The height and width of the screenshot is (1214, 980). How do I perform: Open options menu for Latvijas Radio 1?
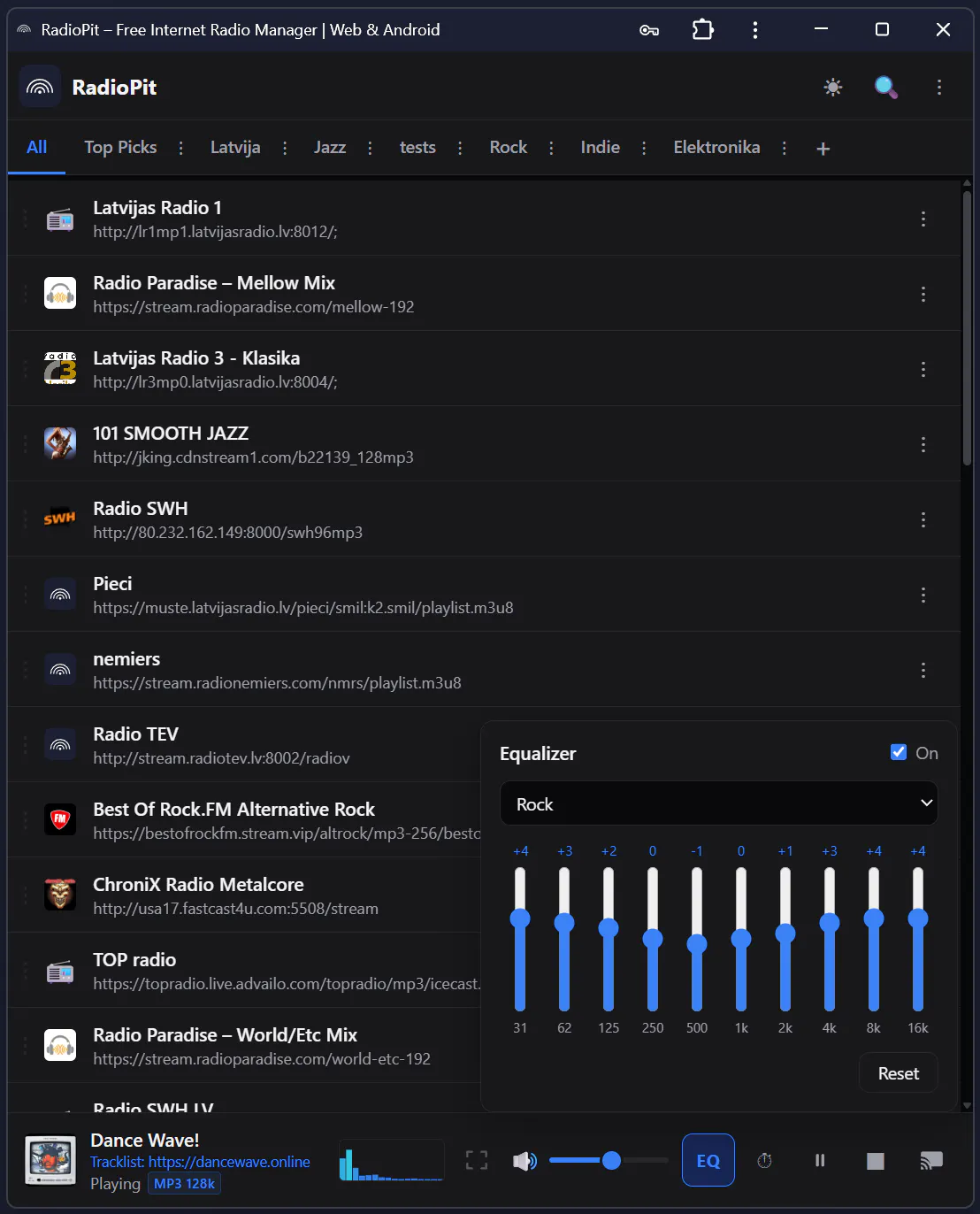tap(923, 219)
